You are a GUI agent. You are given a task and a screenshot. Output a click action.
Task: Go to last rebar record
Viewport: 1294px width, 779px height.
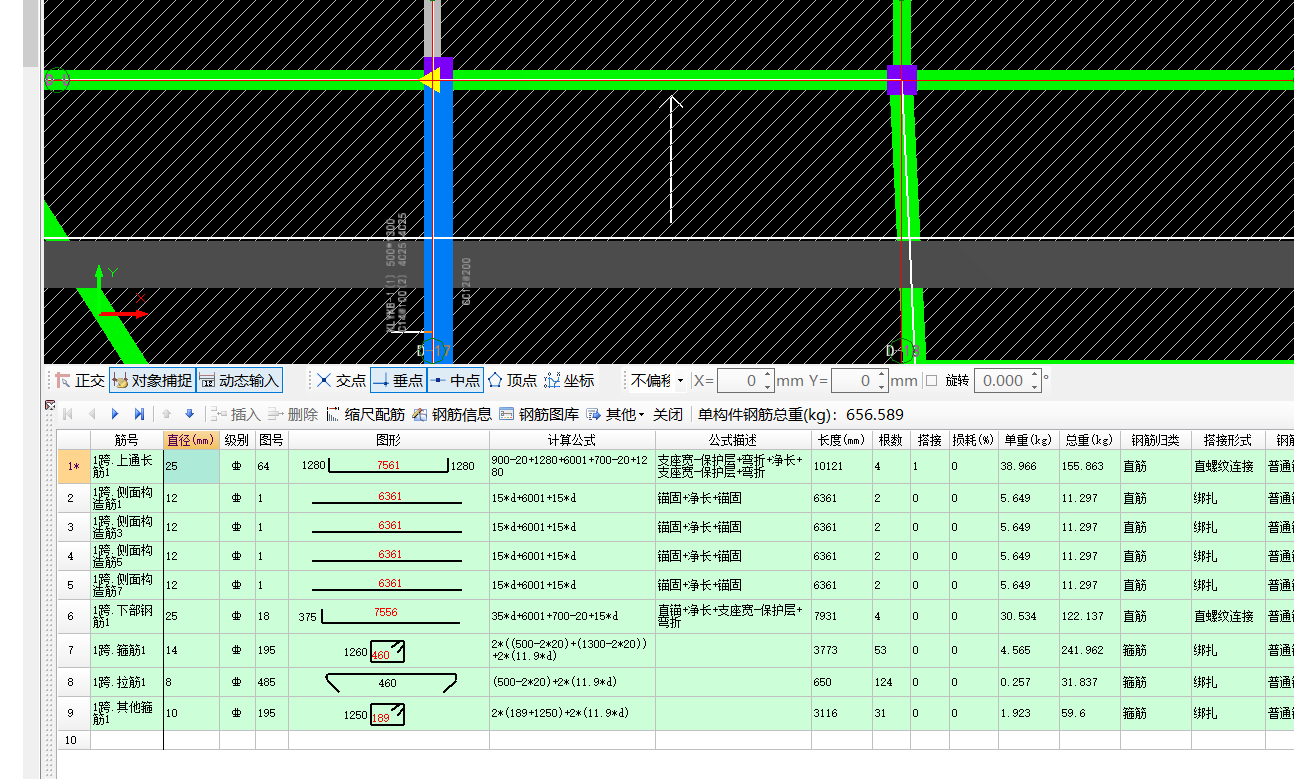(139, 414)
